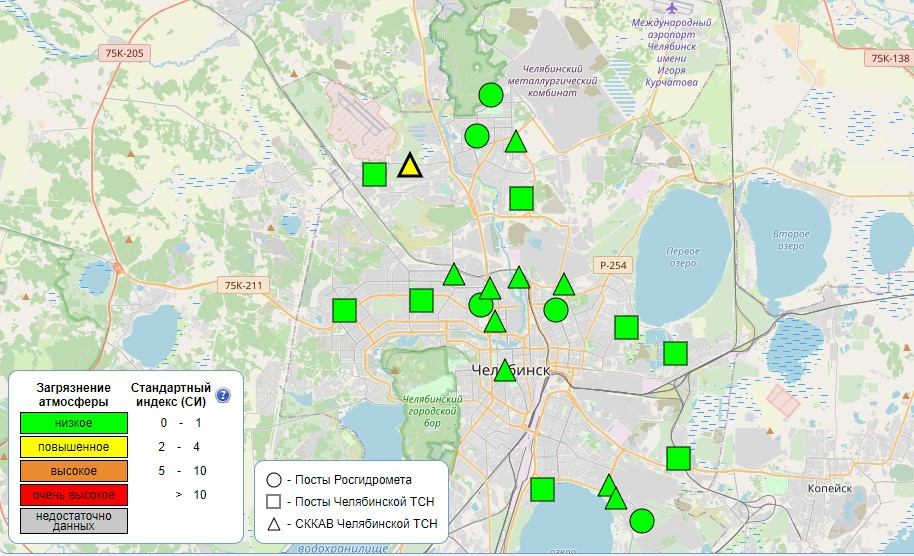This screenshot has width=914, height=556.
Task: Select the green triangle overlapping the central circle
Action: 490,289
